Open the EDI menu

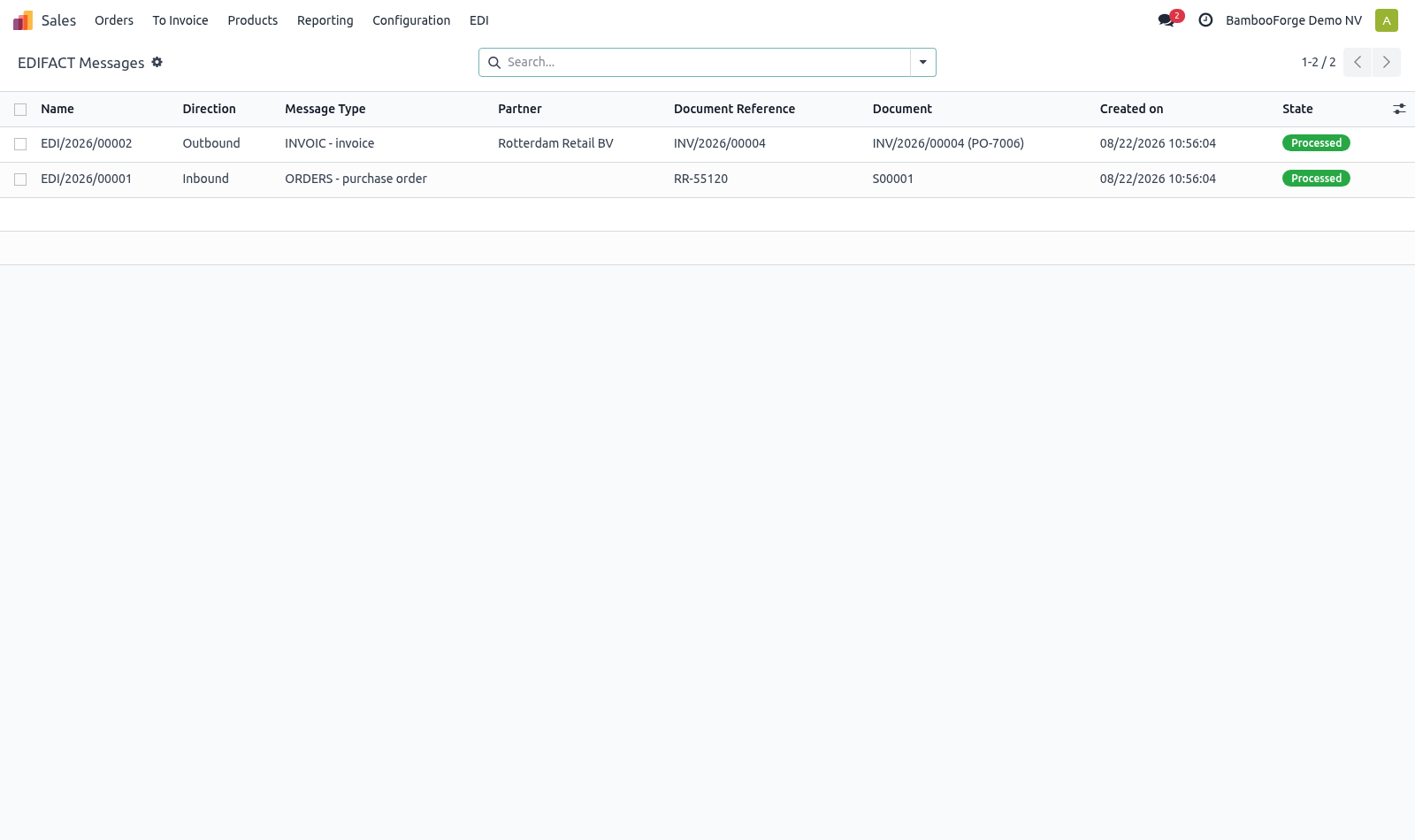(479, 20)
